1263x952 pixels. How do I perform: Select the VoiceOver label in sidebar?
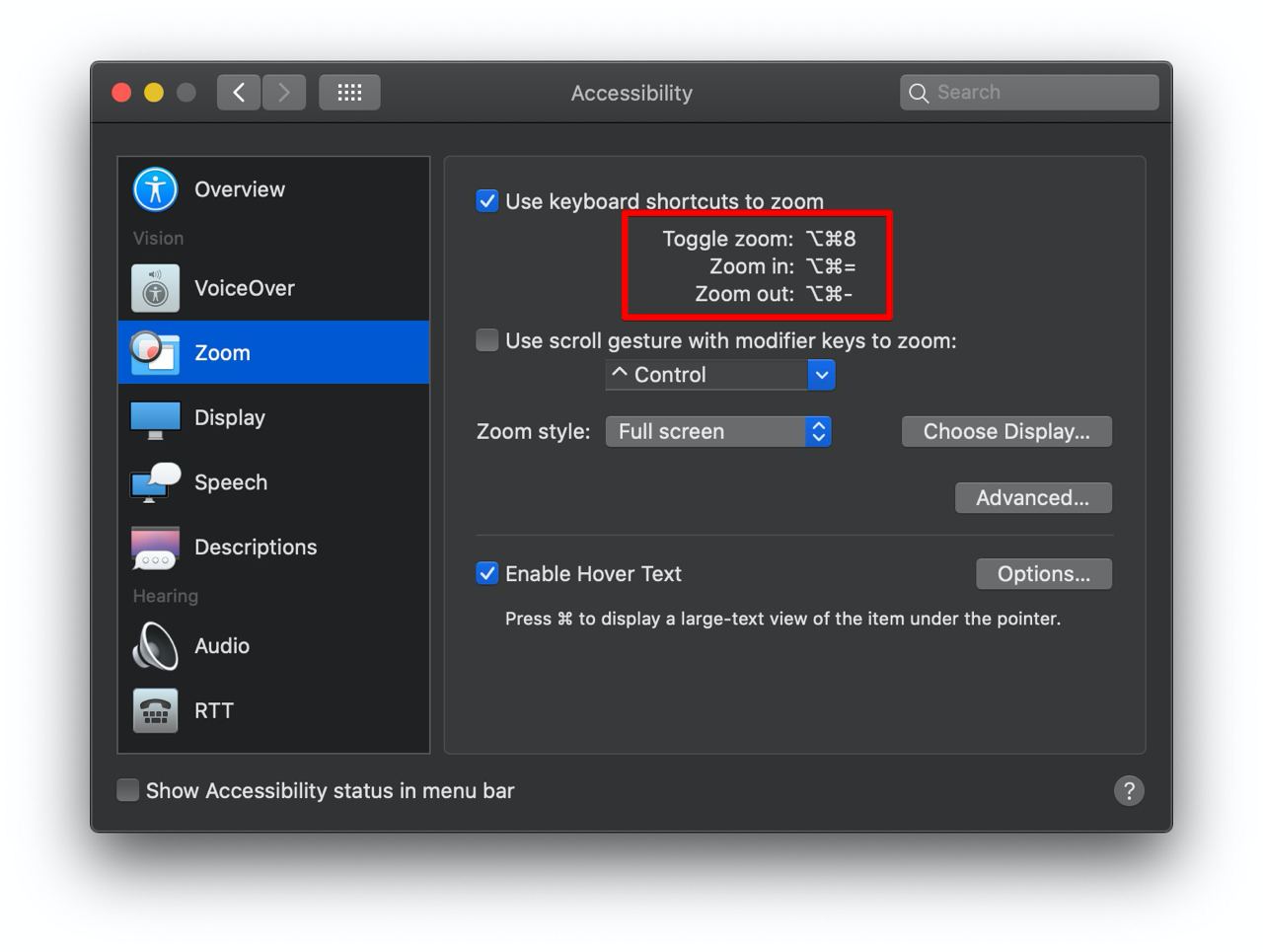pos(245,288)
